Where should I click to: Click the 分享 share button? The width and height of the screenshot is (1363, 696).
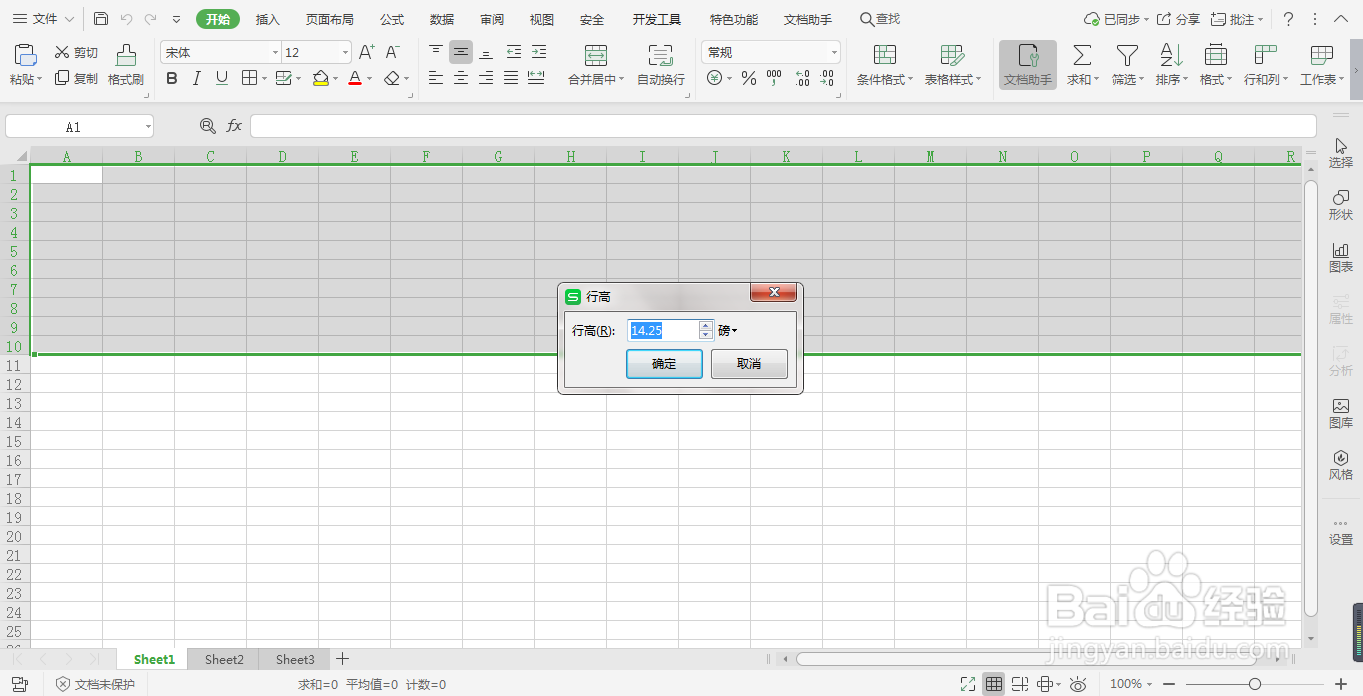pos(1179,19)
